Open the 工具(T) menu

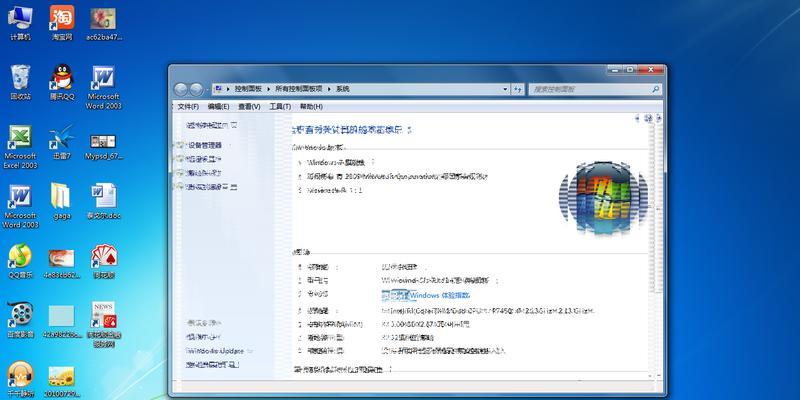point(280,107)
